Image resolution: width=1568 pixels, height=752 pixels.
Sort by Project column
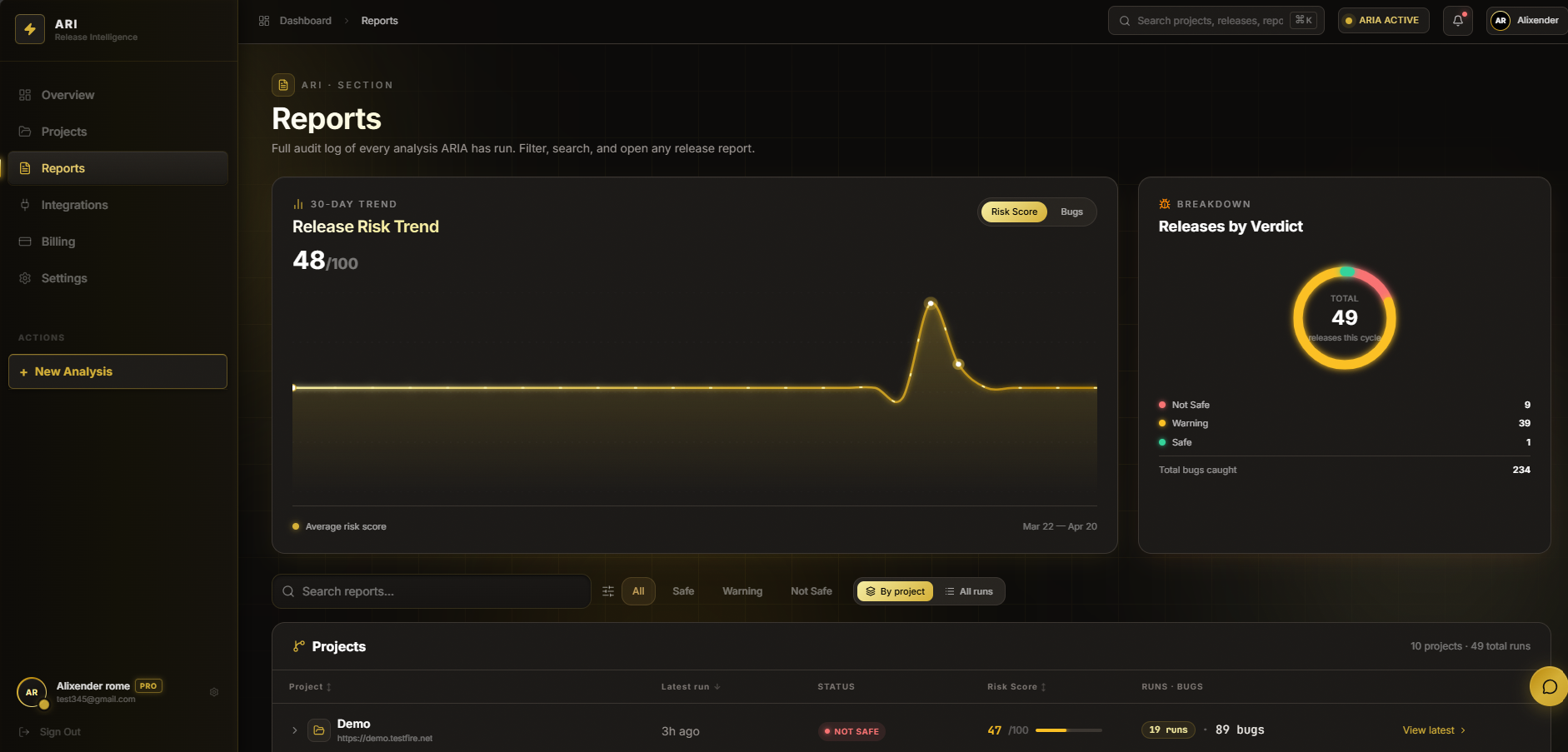(310, 687)
